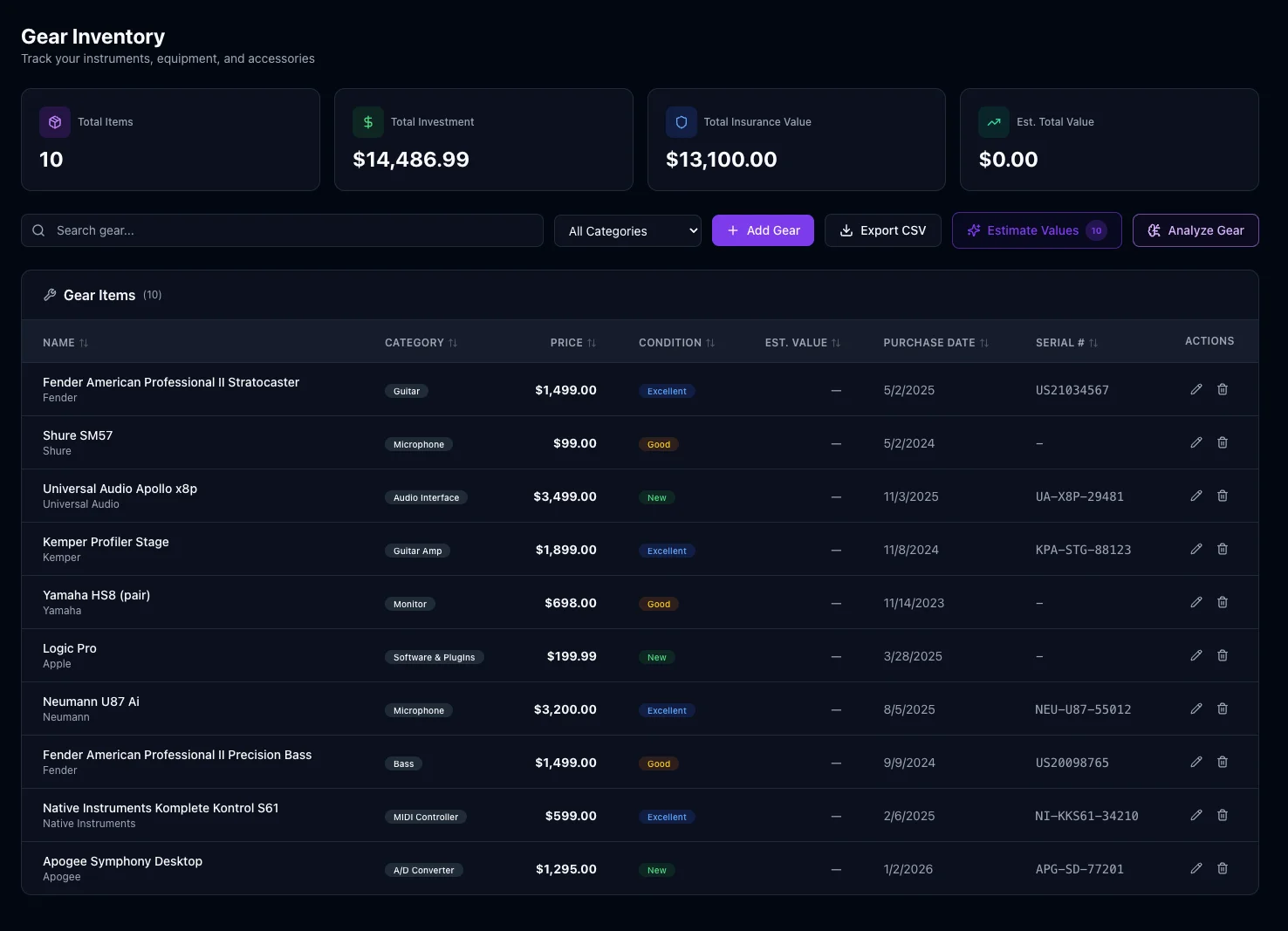Viewport: 1288px width, 931px height.
Task: Click the A/D Converter category tag
Action: click(424, 870)
